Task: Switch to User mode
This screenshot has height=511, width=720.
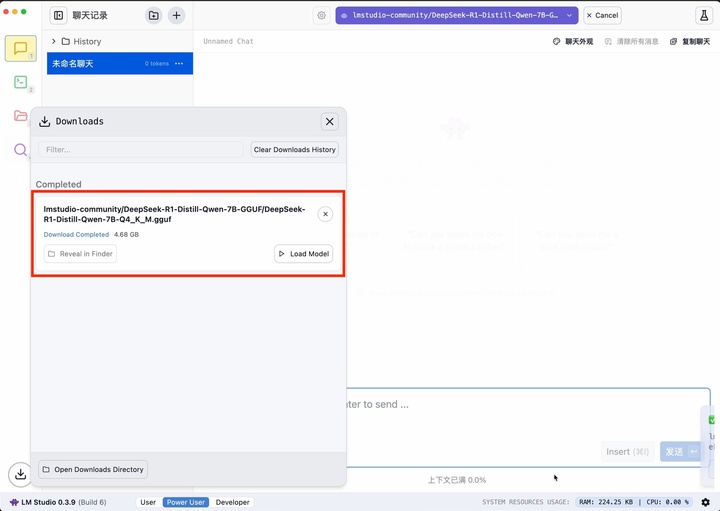Action: point(148,502)
